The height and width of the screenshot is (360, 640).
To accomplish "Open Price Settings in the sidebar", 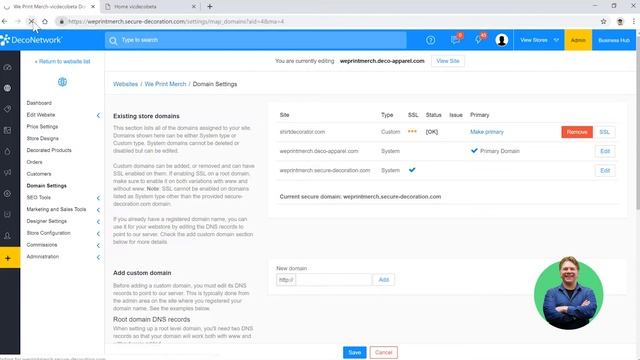I will (x=42, y=127).
